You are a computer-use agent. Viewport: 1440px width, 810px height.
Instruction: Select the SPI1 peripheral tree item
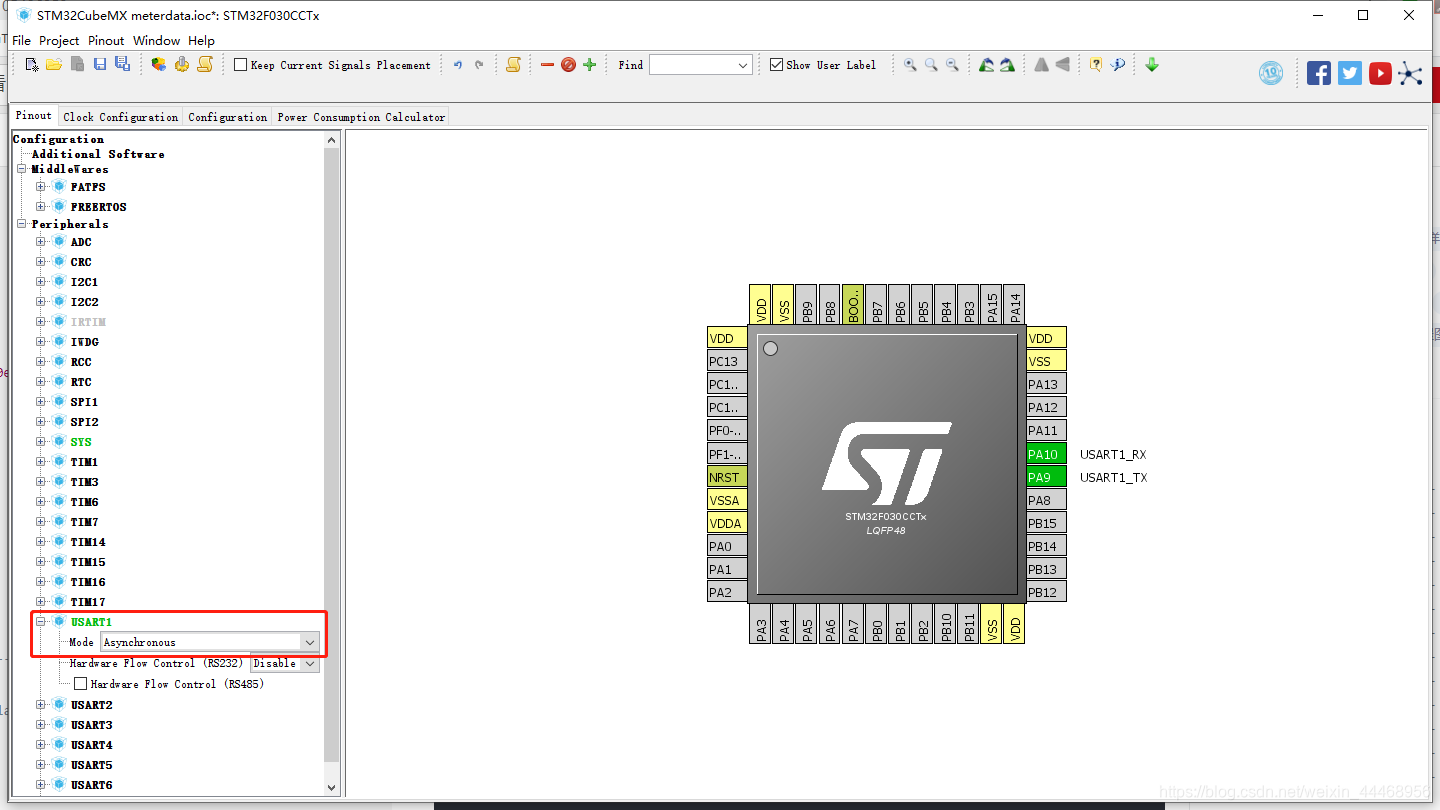pyautogui.click(x=84, y=402)
